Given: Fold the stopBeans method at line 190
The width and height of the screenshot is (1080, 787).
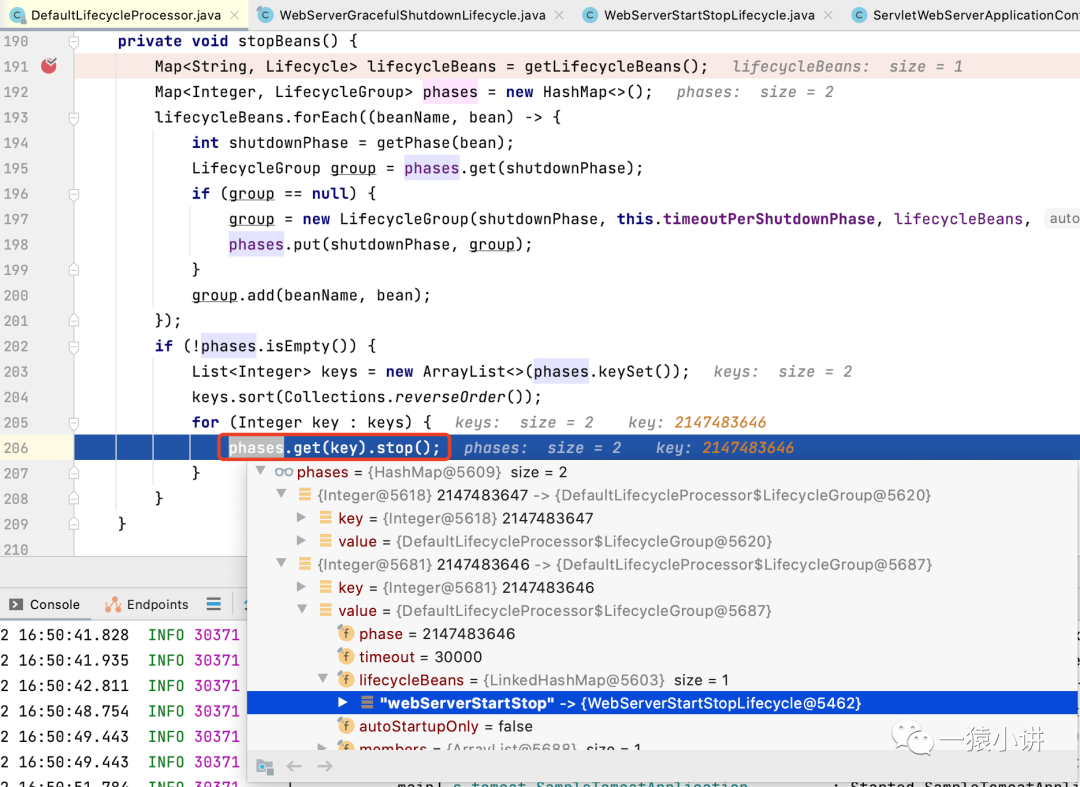Looking at the screenshot, I should click(x=74, y=42).
